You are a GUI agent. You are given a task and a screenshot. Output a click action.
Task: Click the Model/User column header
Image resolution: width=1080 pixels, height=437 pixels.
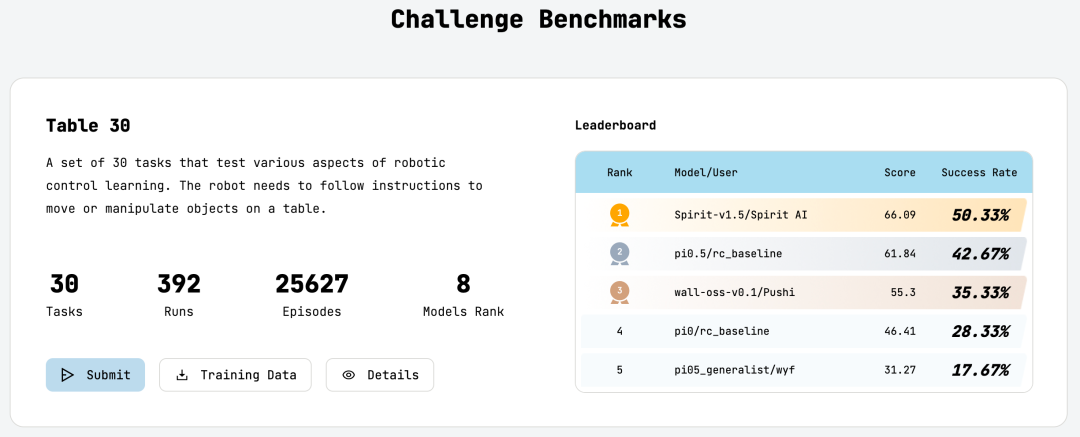[705, 172]
